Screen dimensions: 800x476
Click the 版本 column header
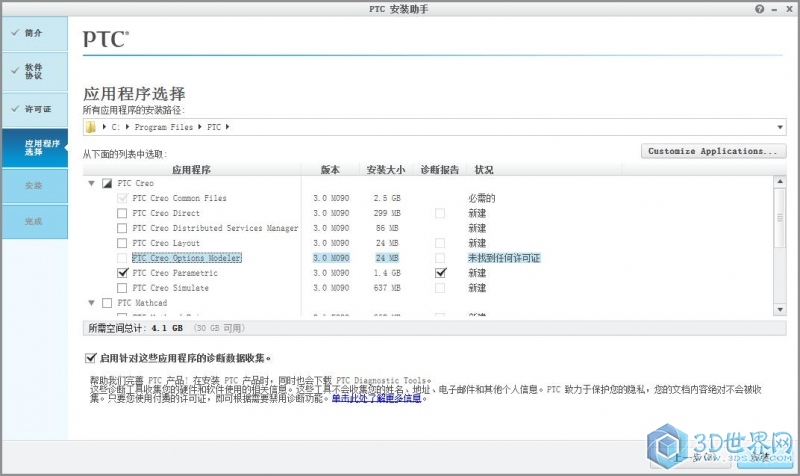click(x=330, y=170)
